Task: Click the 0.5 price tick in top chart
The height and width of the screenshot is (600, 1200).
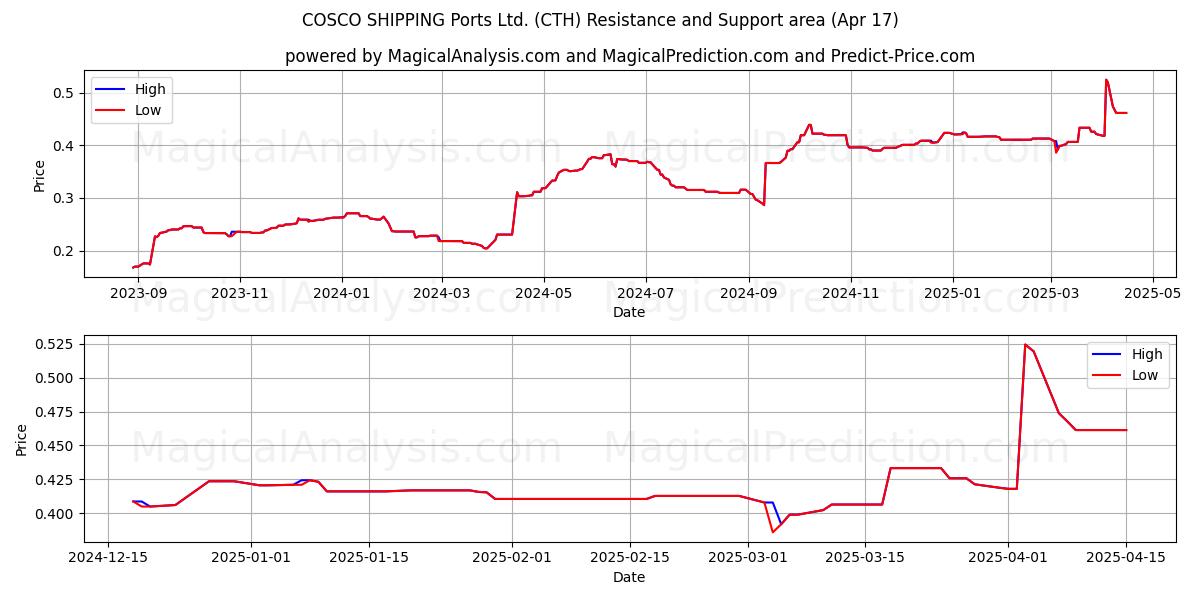Action: tap(65, 93)
